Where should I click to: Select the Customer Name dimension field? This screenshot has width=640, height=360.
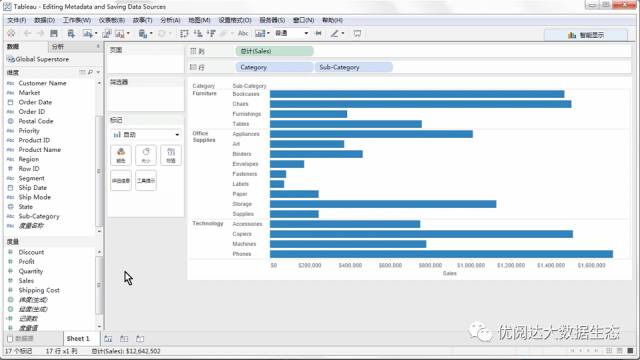point(42,83)
